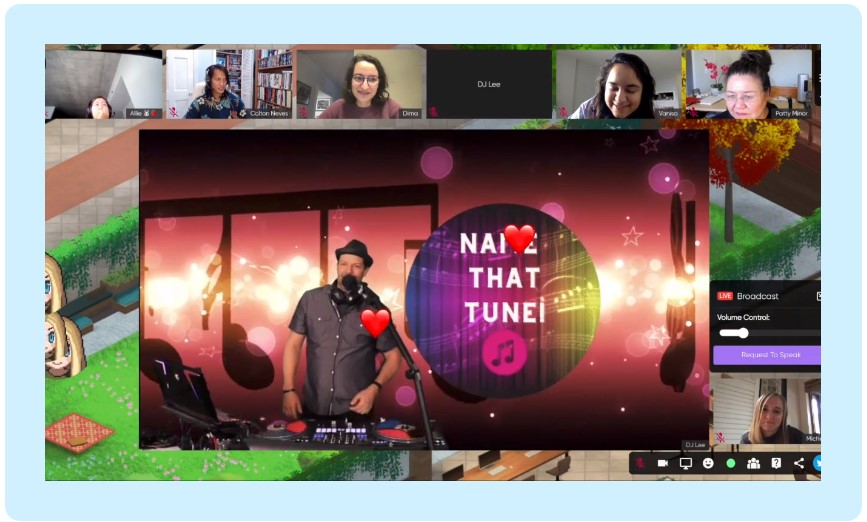Unmute the microphone in bottom toolbar
Viewport: 867px width, 522px height.
pyautogui.click(x=641, y=463)
